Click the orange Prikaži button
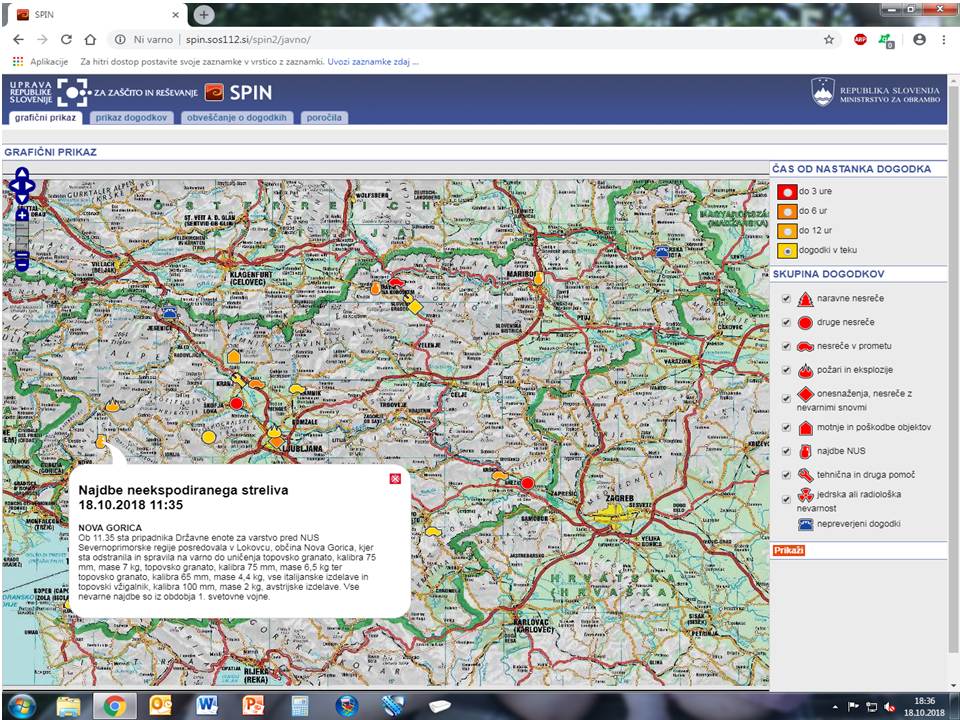This screenshot has width=960, height=720. [x=789, y=550]
